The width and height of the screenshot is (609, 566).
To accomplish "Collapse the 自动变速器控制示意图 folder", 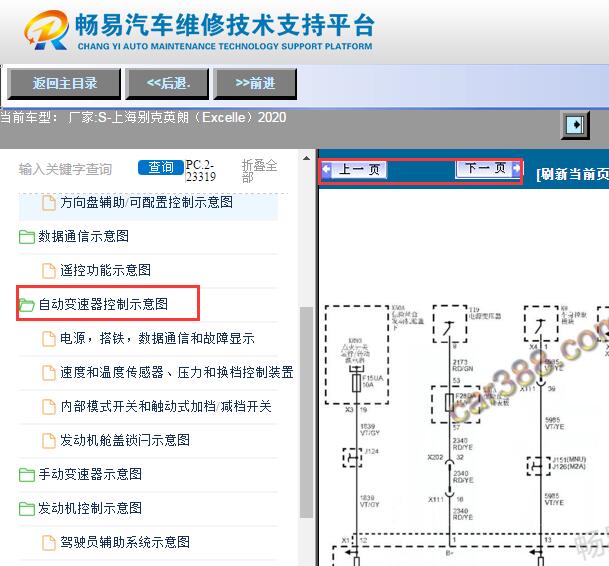I will click(x=103, y=304).
